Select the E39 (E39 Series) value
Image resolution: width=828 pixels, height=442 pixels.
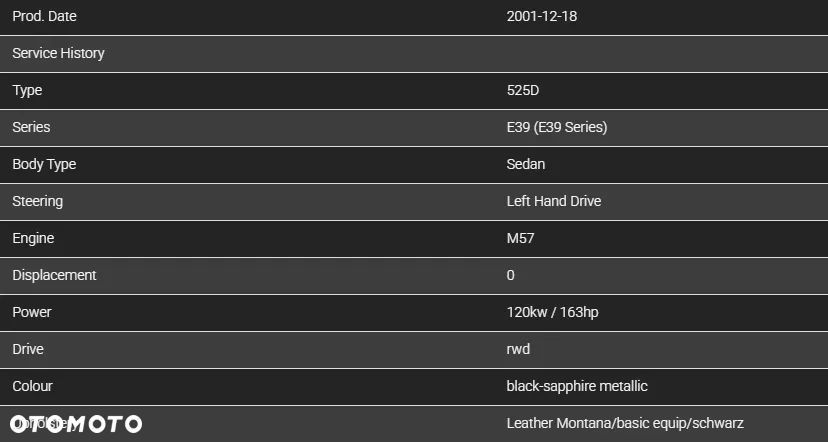pos(557,127)
